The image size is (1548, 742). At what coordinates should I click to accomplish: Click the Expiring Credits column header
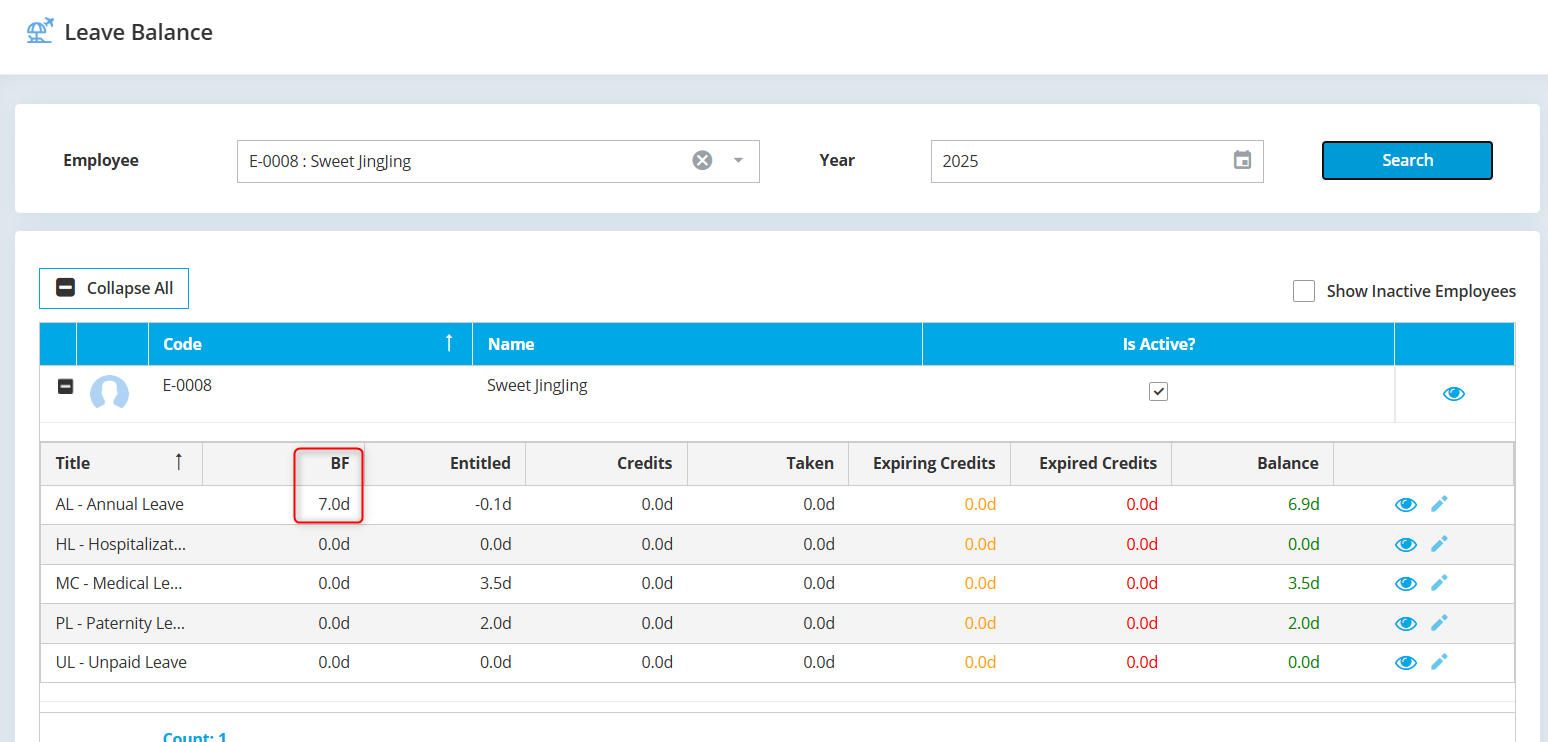(x=929, y=463)
